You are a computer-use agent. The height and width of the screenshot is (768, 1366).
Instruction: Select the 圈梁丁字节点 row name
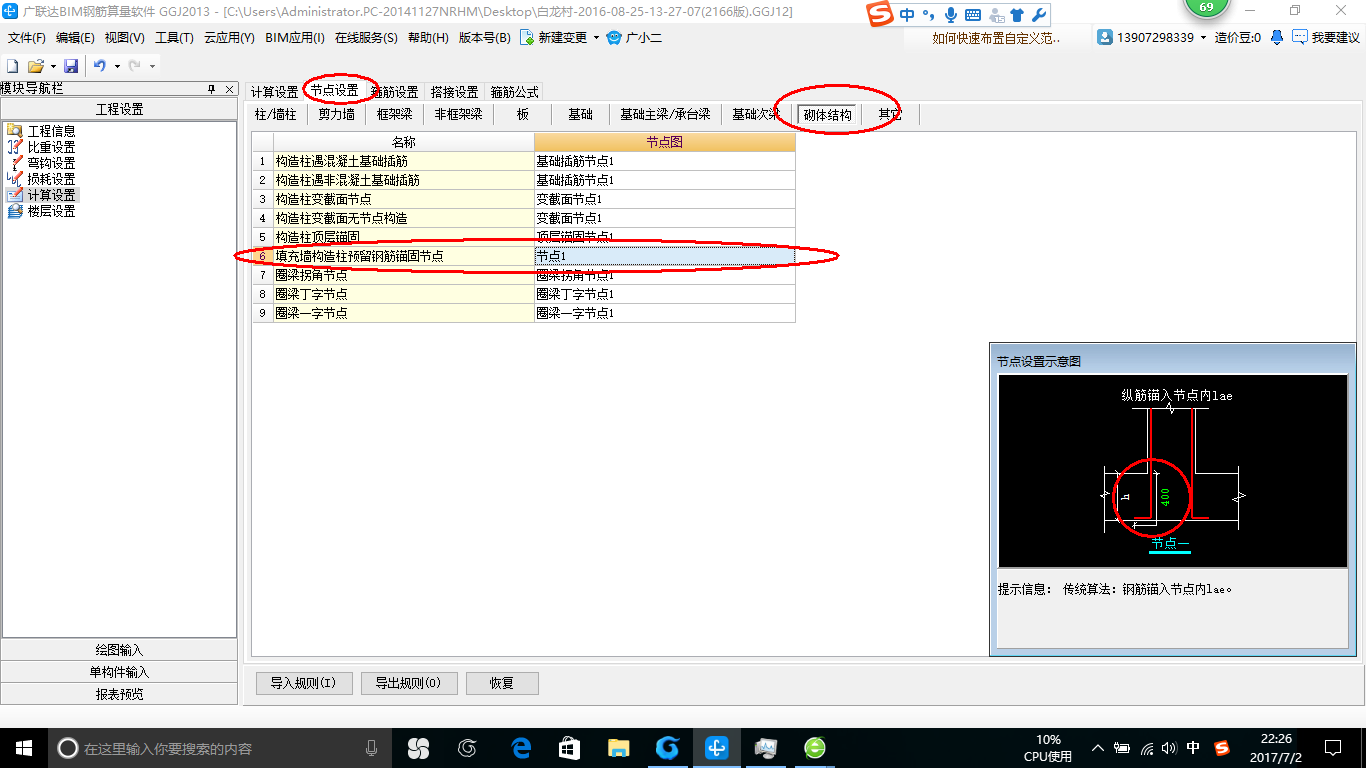[404, 294]
